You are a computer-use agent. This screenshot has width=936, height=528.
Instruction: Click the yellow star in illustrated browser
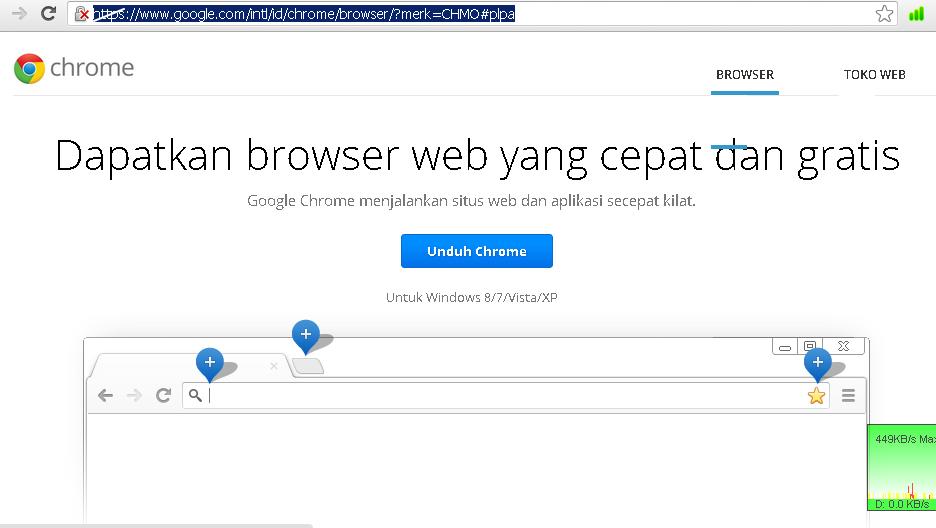[816, 396]
